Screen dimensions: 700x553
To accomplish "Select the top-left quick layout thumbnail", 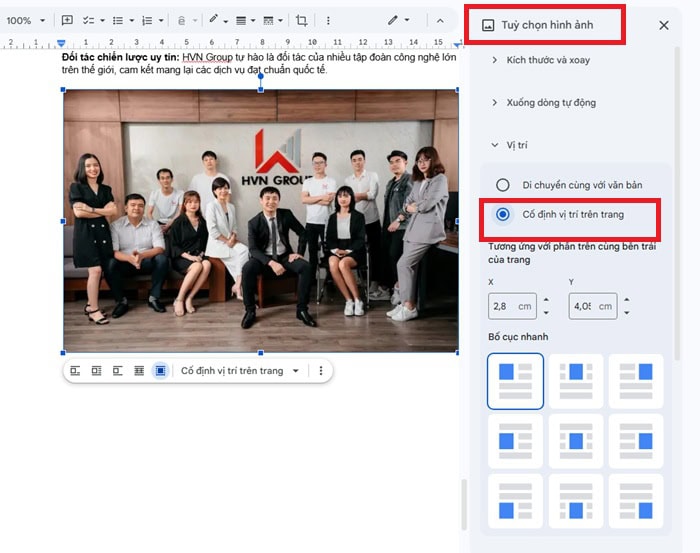I will coord(515,381).
